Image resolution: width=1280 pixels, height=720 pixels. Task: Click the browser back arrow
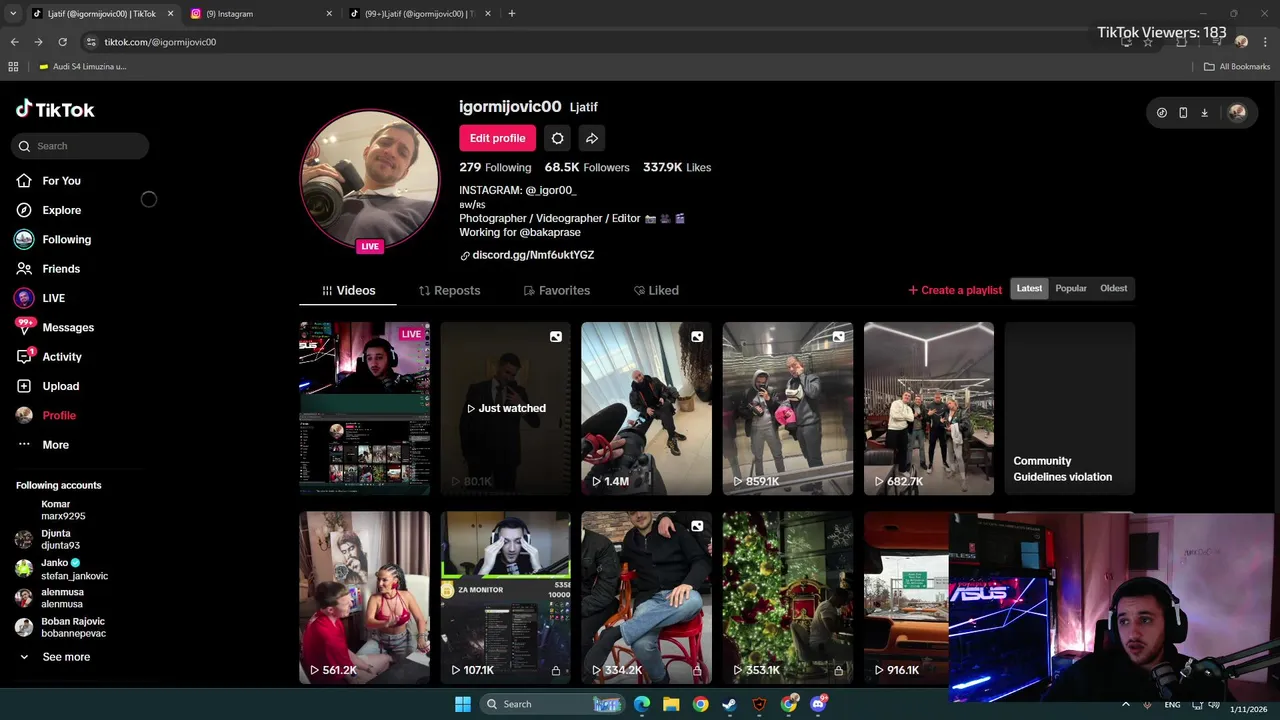14,42
